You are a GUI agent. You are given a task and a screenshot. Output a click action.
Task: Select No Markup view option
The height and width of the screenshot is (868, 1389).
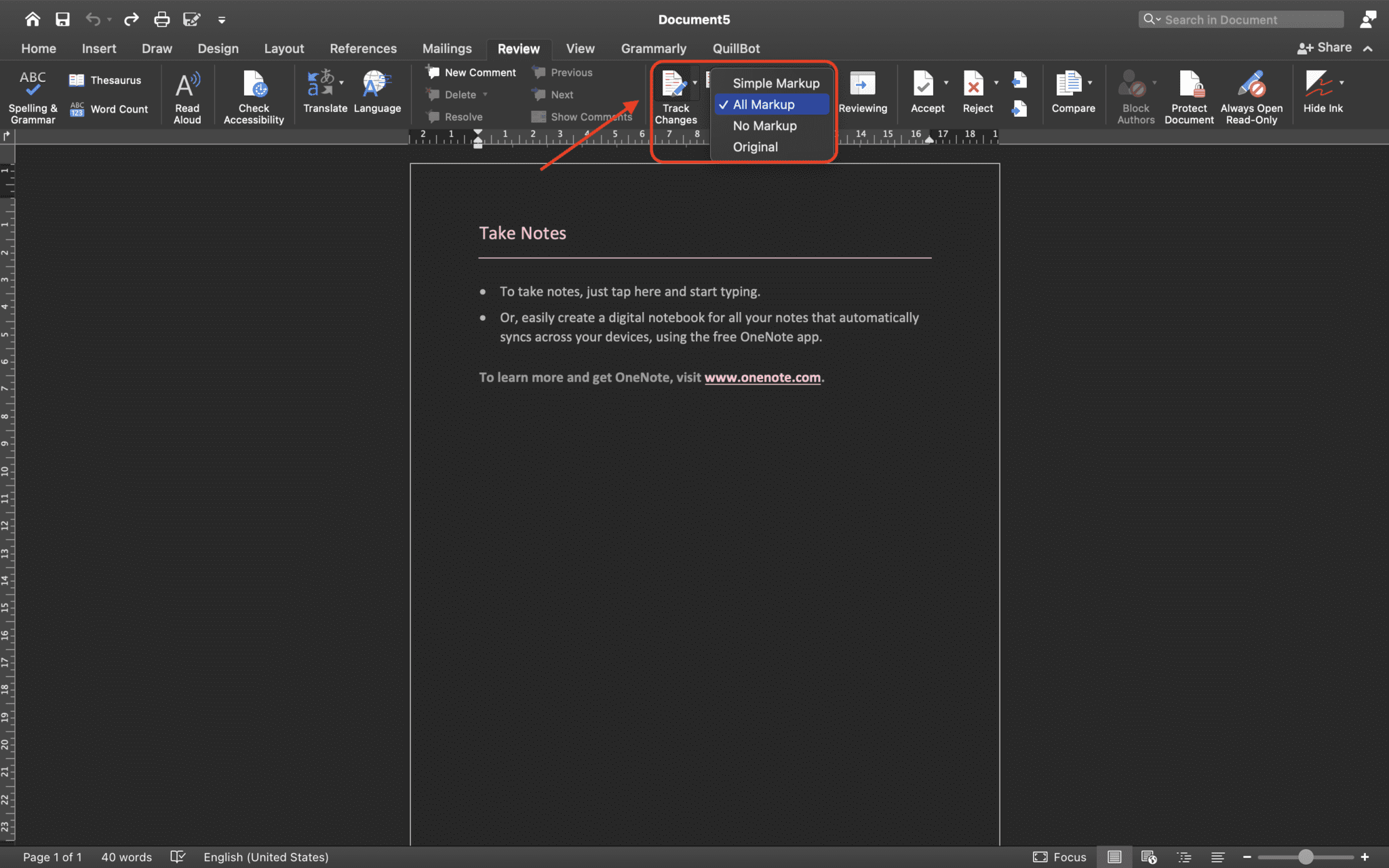(x=764, y=125)
